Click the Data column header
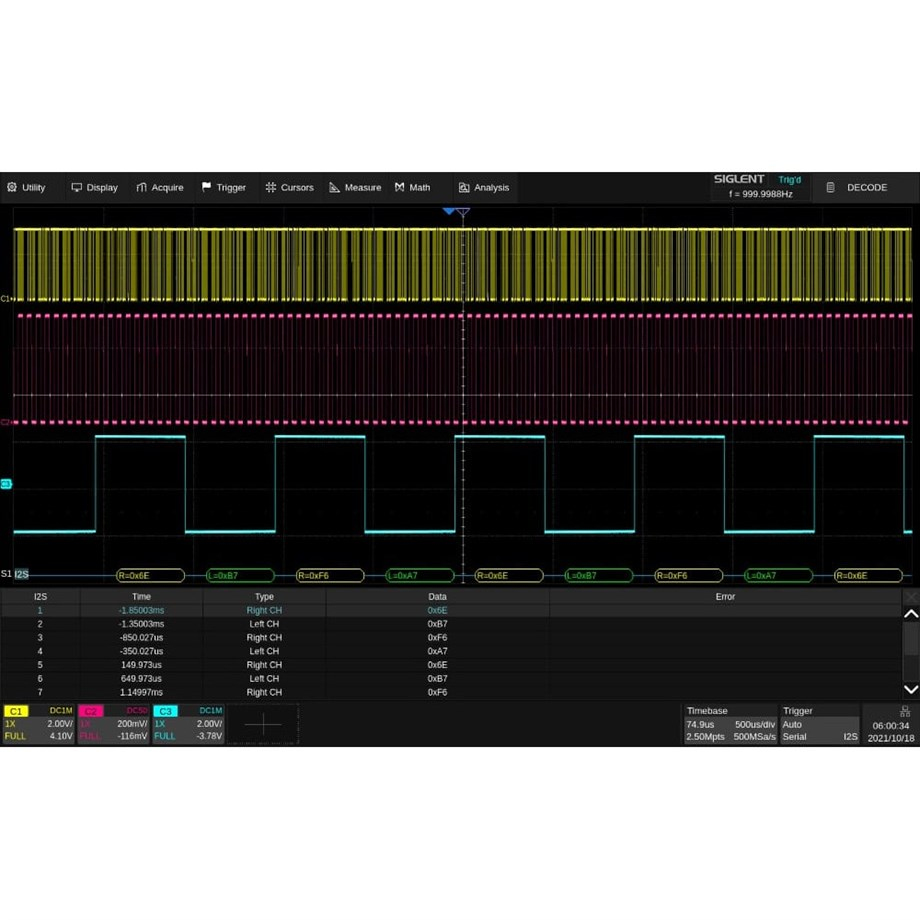 coord(437,597)
